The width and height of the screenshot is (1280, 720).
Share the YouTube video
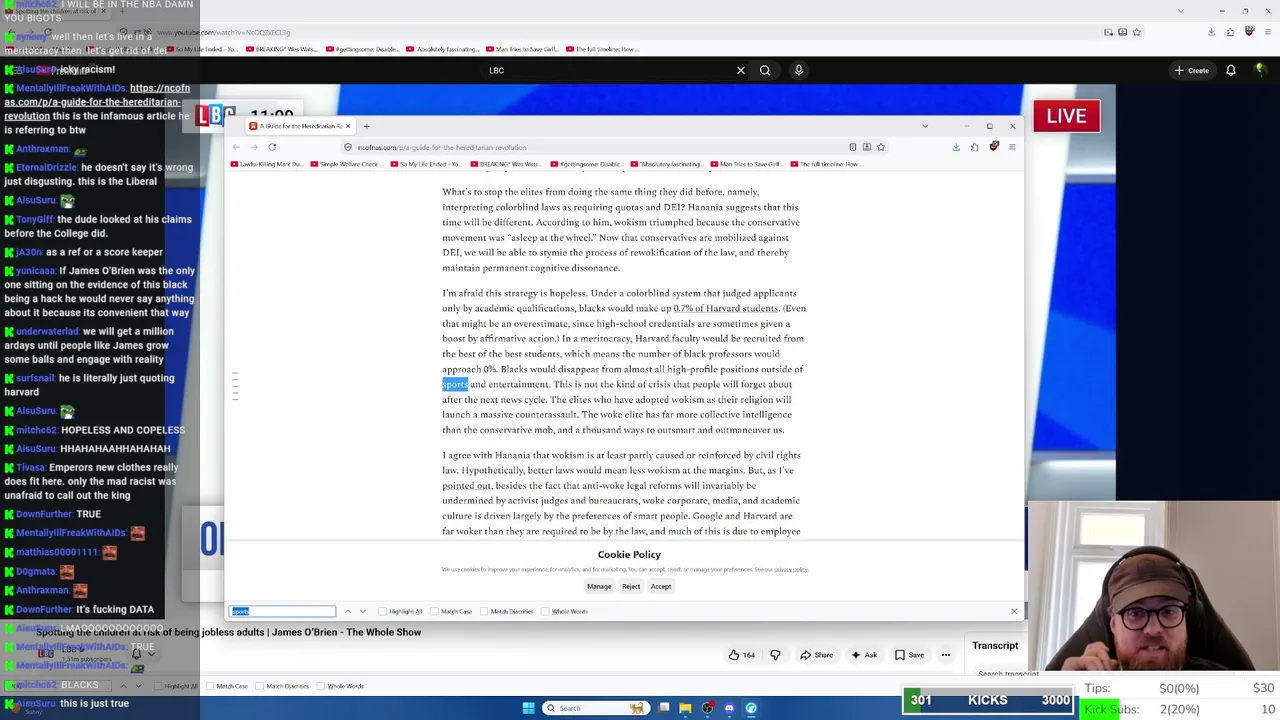click(816, 655)
